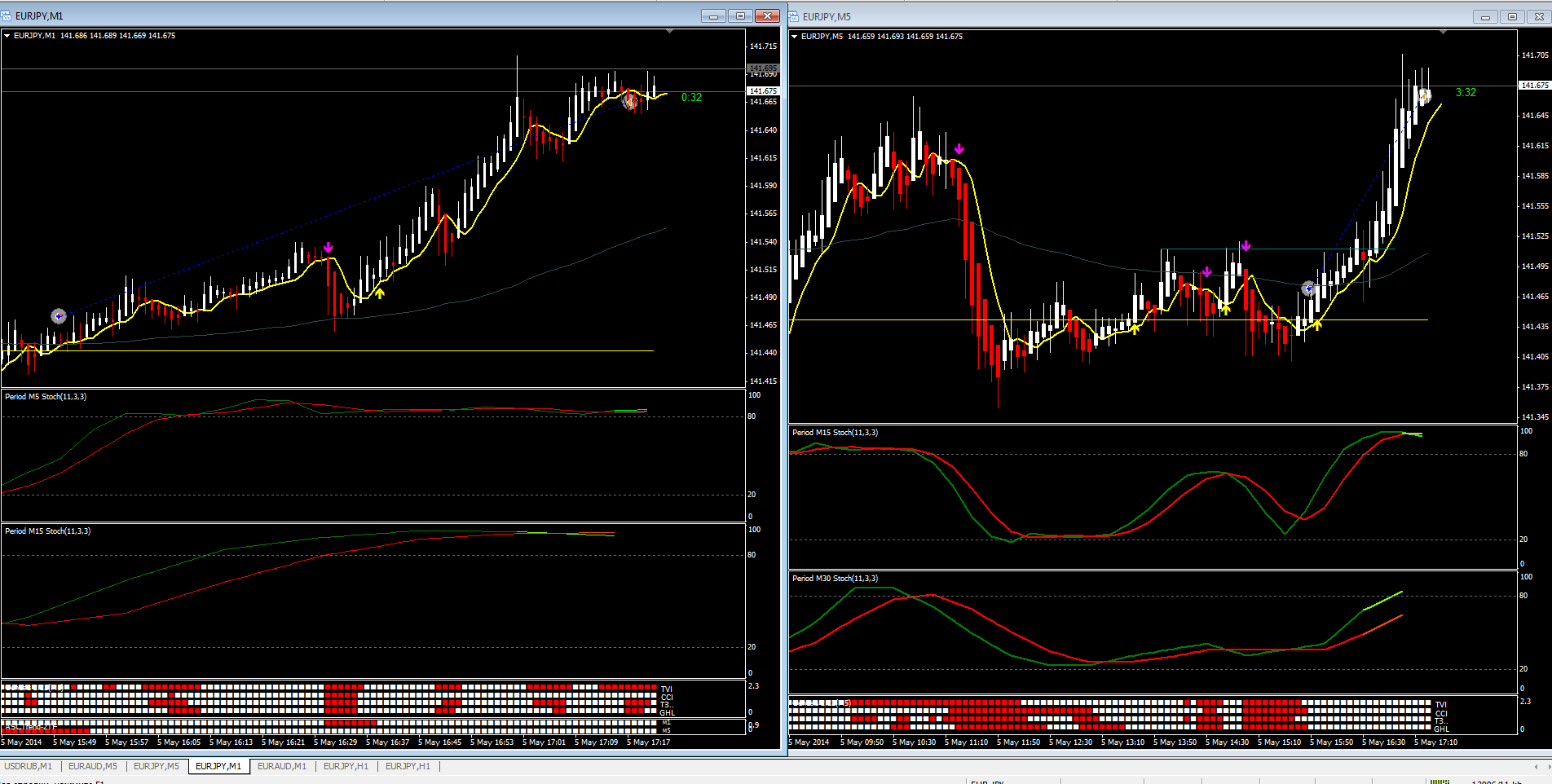This screenshot has height=784, width=1552.
Task: Click the Period M5 Stoch(11,3,3) indicator label
Action: (46, 397)
